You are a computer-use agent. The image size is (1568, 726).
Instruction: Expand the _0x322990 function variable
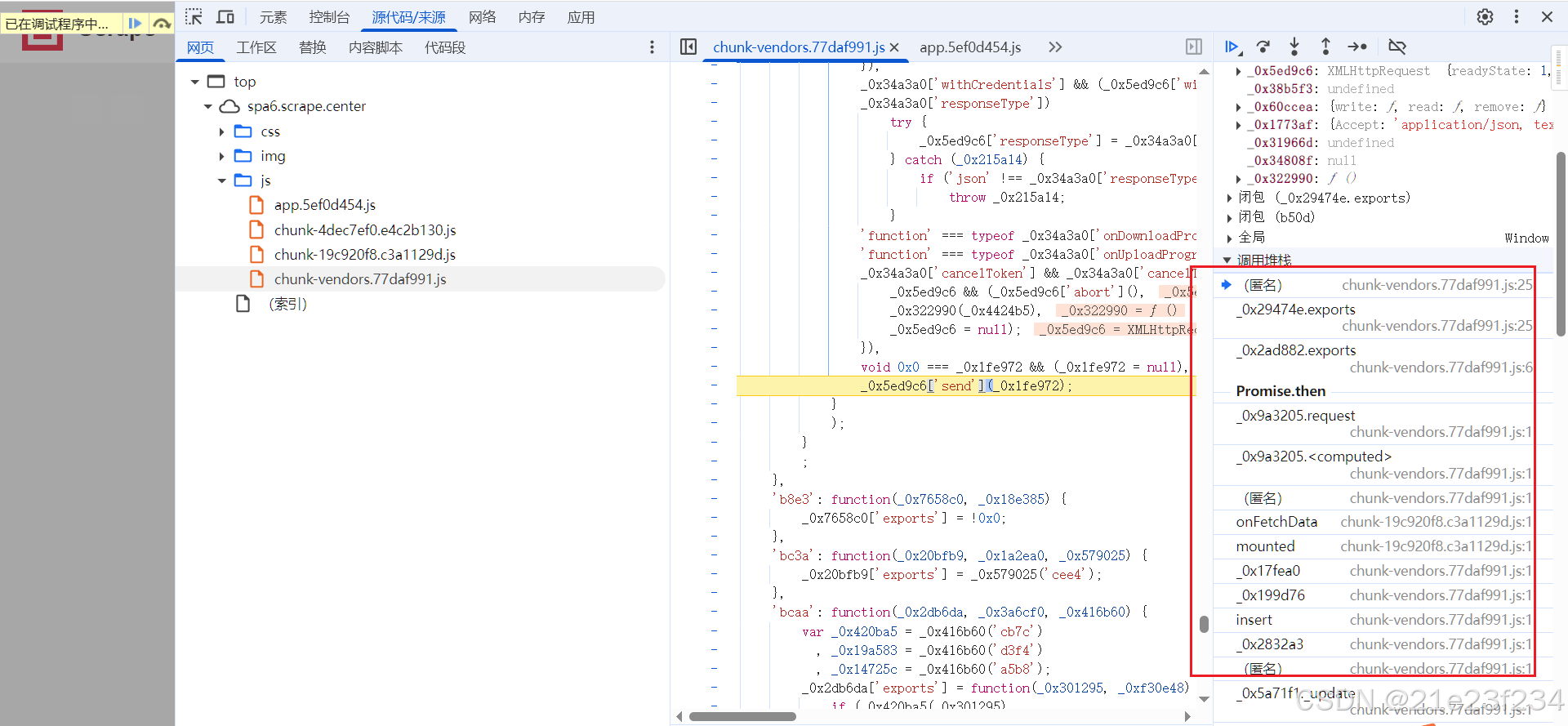pos(1238,179)
